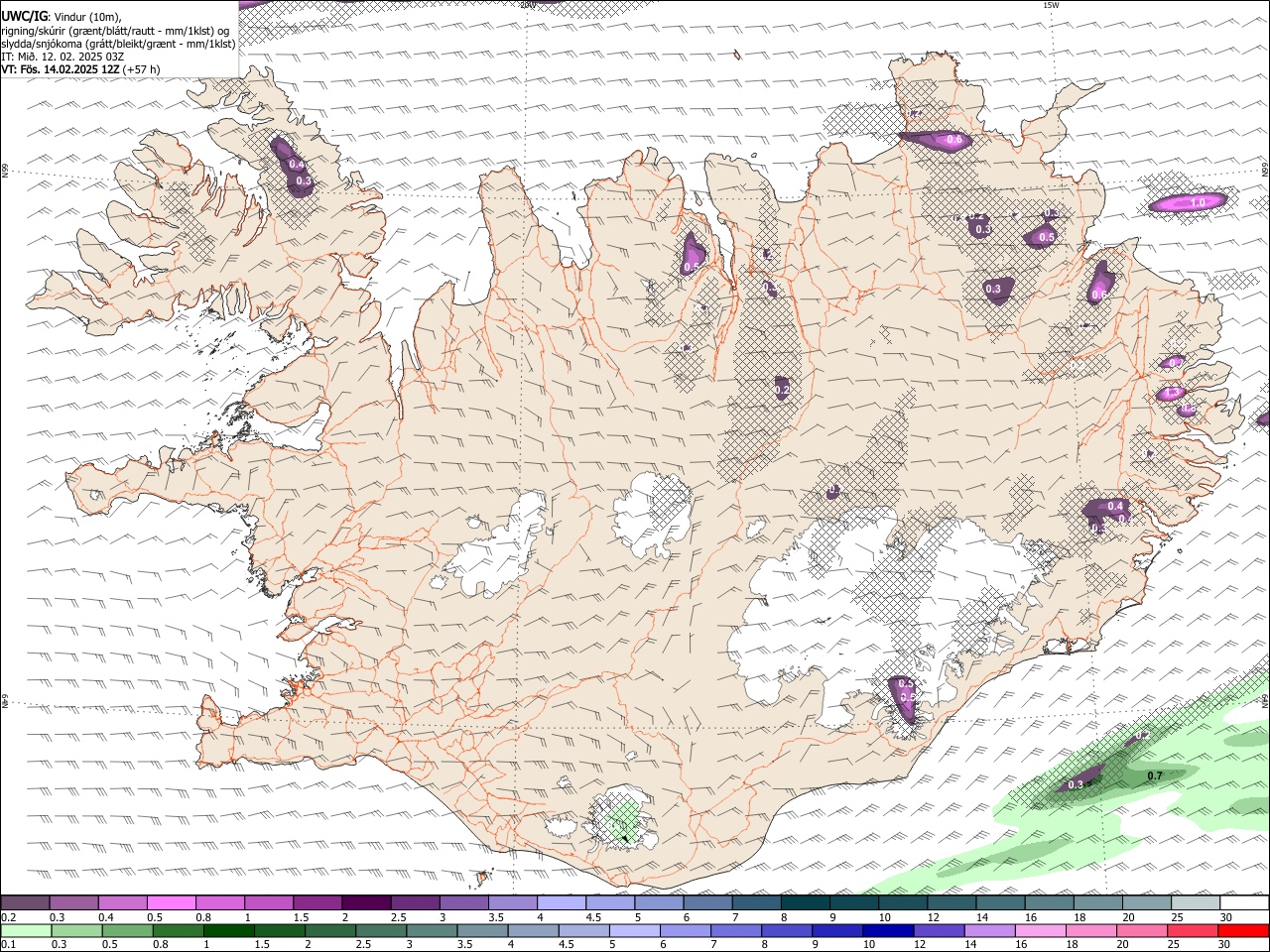Click the 0.2 value on the central-north hatched strip
The width and height of the screenshot is (1270, 952).
[x=782, y=391]
